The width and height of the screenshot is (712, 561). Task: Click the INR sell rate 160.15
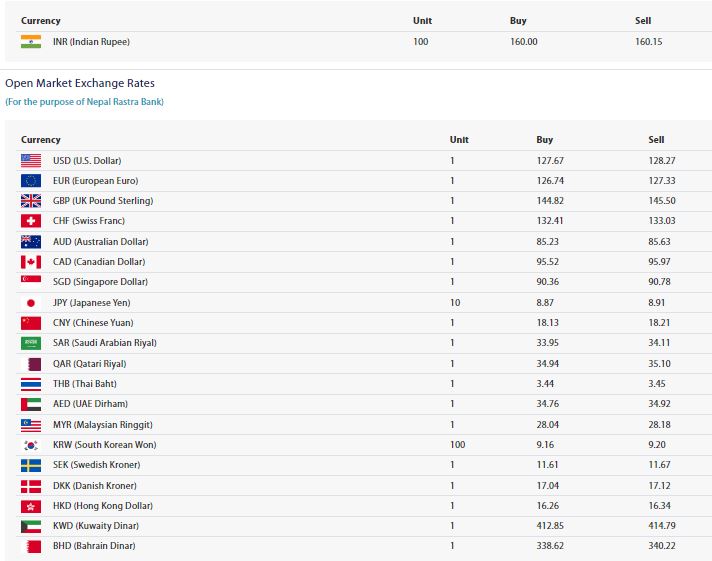[x=648, y=42]
